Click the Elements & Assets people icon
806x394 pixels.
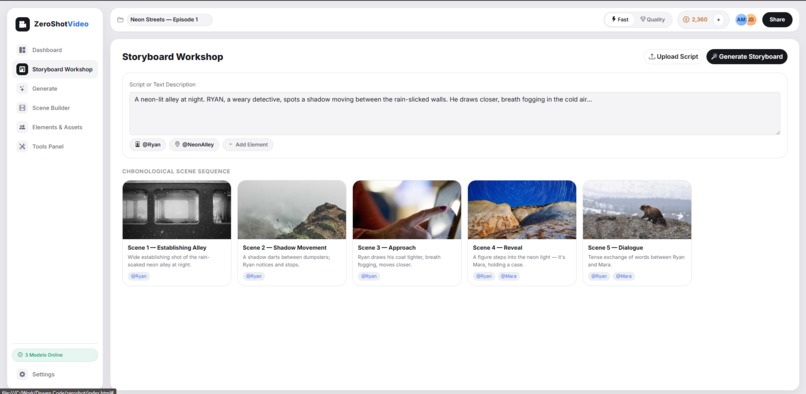point(22,127)
